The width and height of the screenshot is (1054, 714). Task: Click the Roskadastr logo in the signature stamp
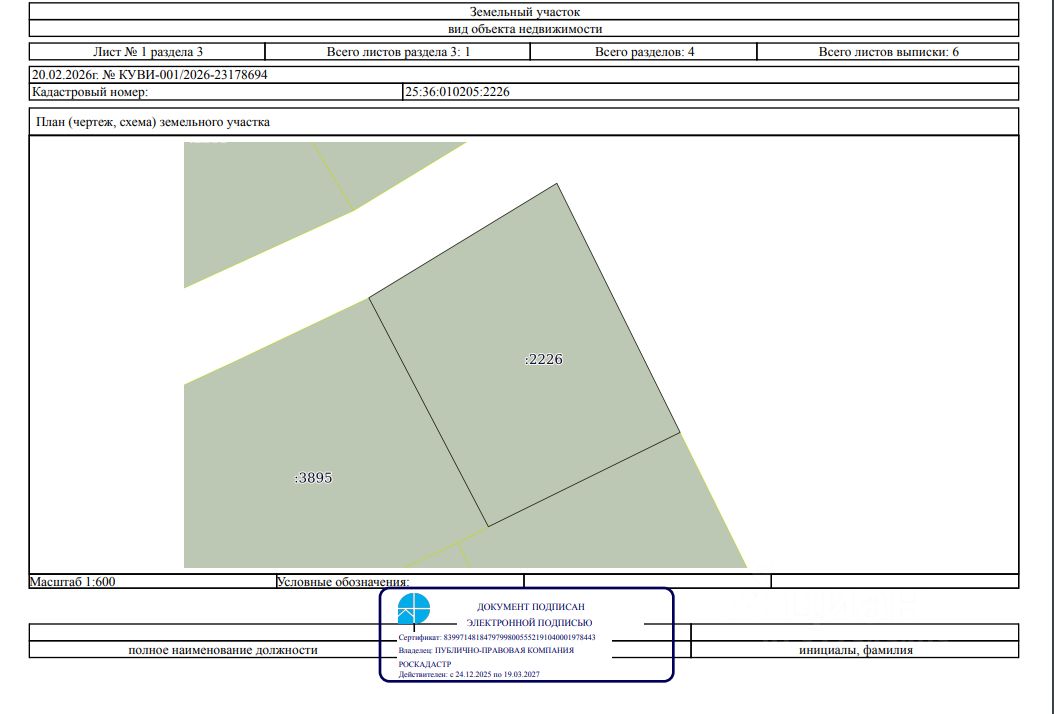coord(413,609)
